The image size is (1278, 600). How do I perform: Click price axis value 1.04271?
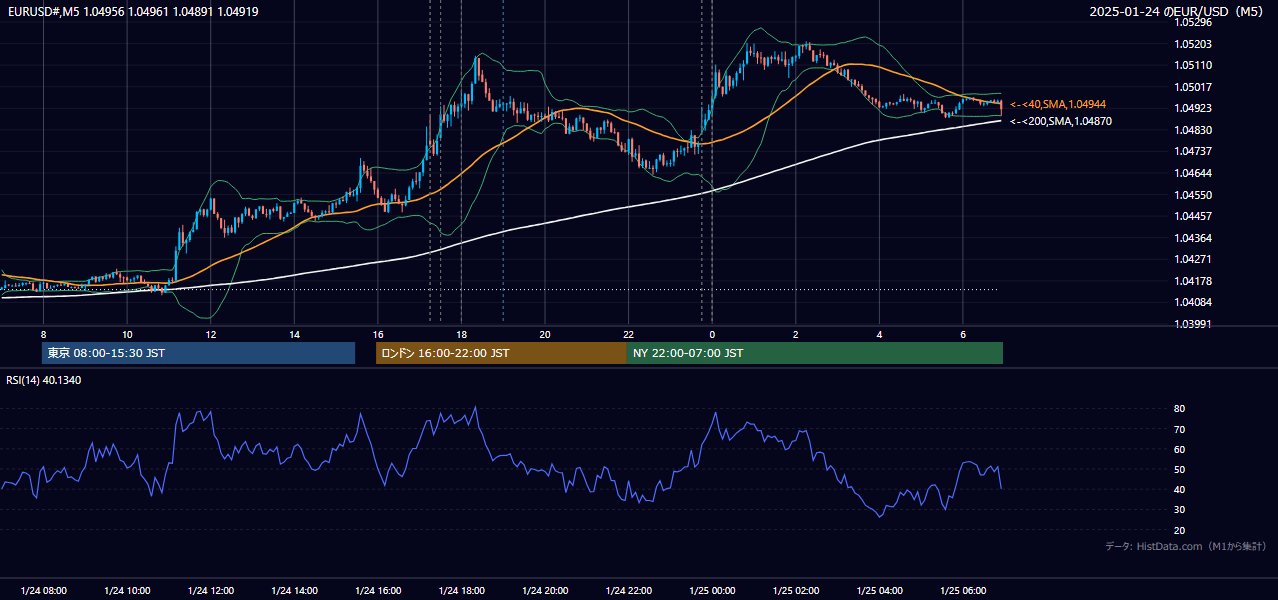point(1194,259)
